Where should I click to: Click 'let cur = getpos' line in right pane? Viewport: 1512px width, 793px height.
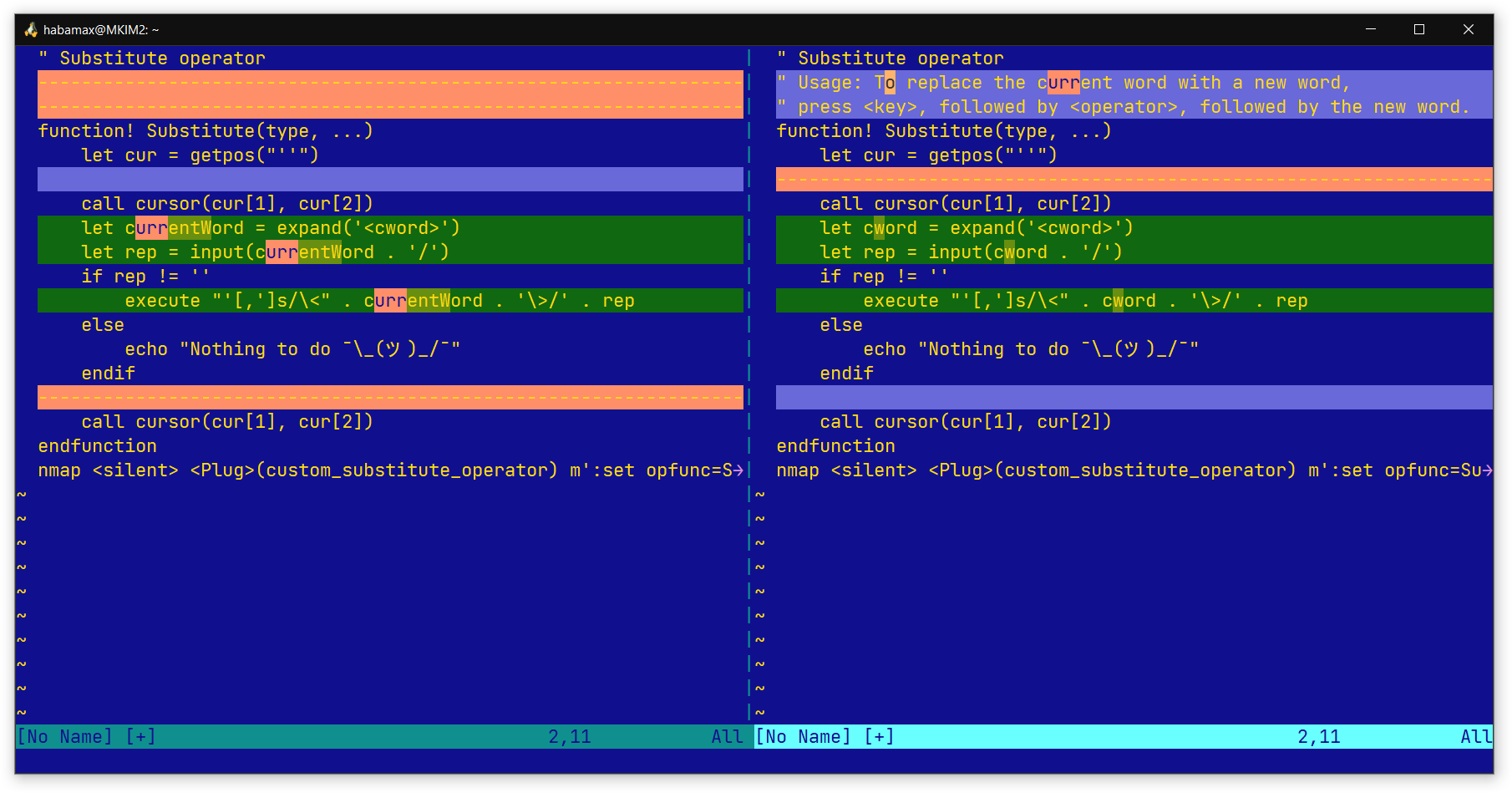click(x=939, y=155)
